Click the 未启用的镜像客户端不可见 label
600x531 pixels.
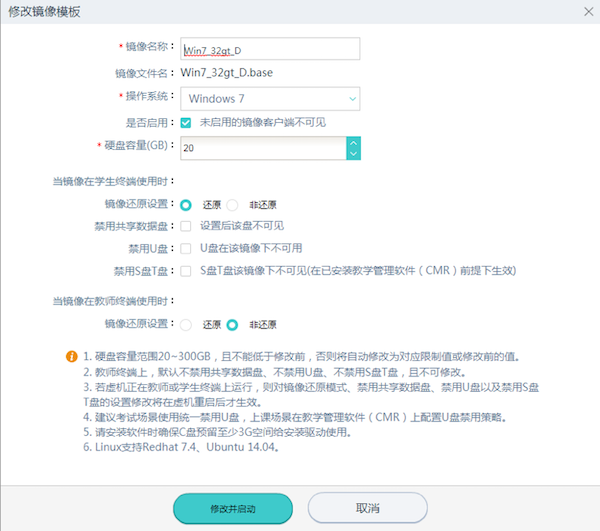click(x=262, y=123)
